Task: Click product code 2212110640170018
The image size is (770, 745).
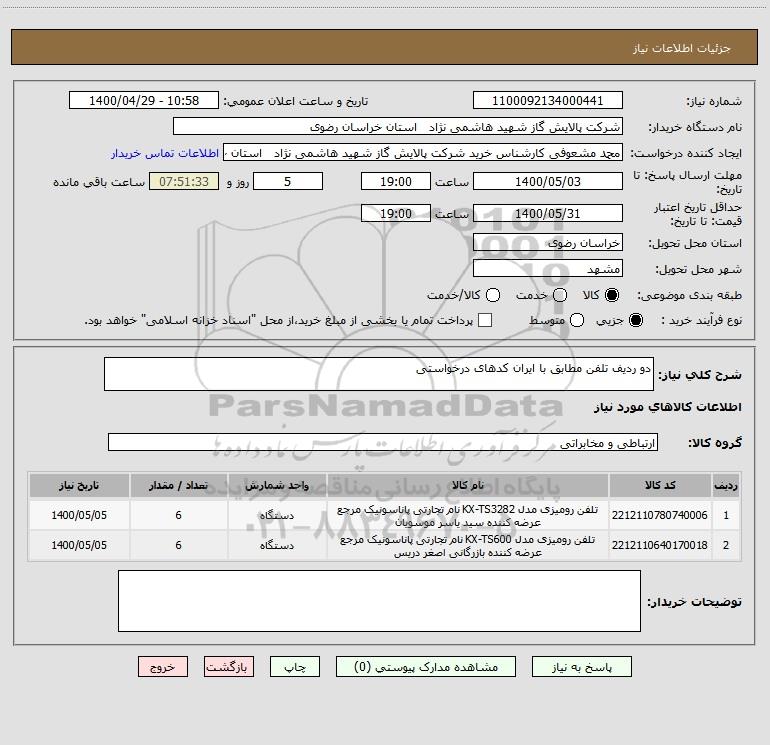Action: coord(660,545)
